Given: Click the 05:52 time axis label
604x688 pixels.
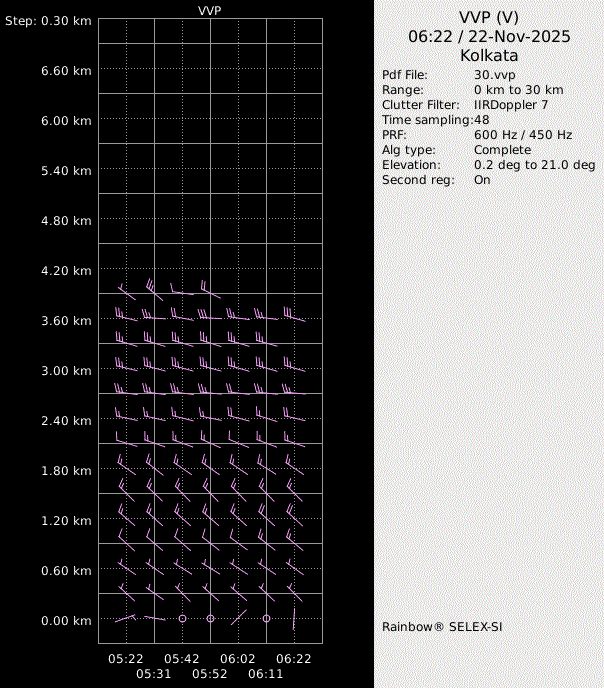Looking at the screenshot, I should pos(210,674).
